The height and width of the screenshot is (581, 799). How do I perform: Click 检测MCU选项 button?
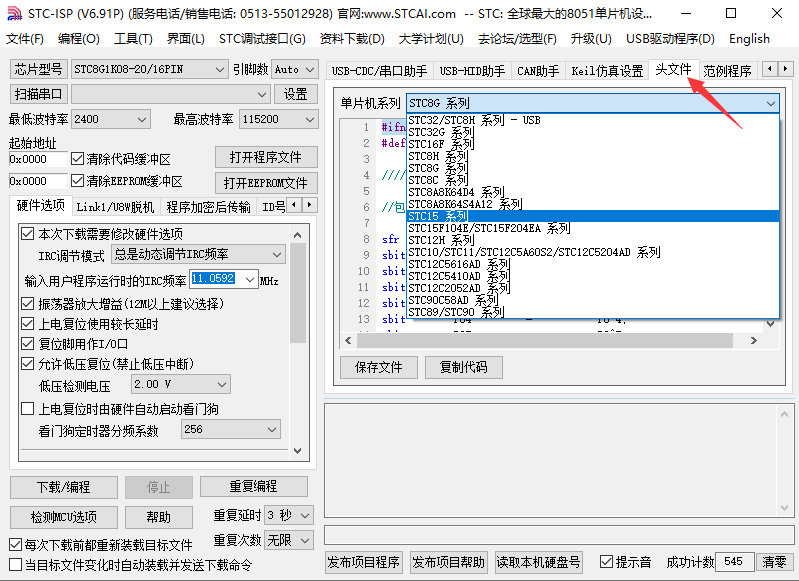64,517
